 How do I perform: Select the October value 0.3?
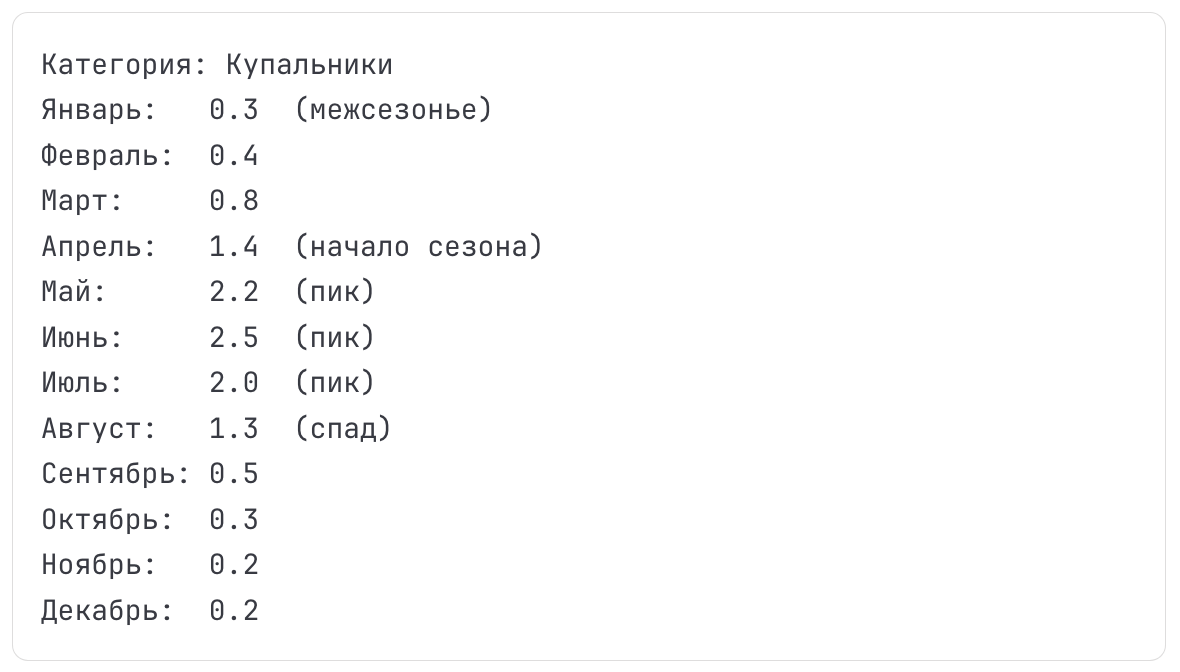click(234, 520)
